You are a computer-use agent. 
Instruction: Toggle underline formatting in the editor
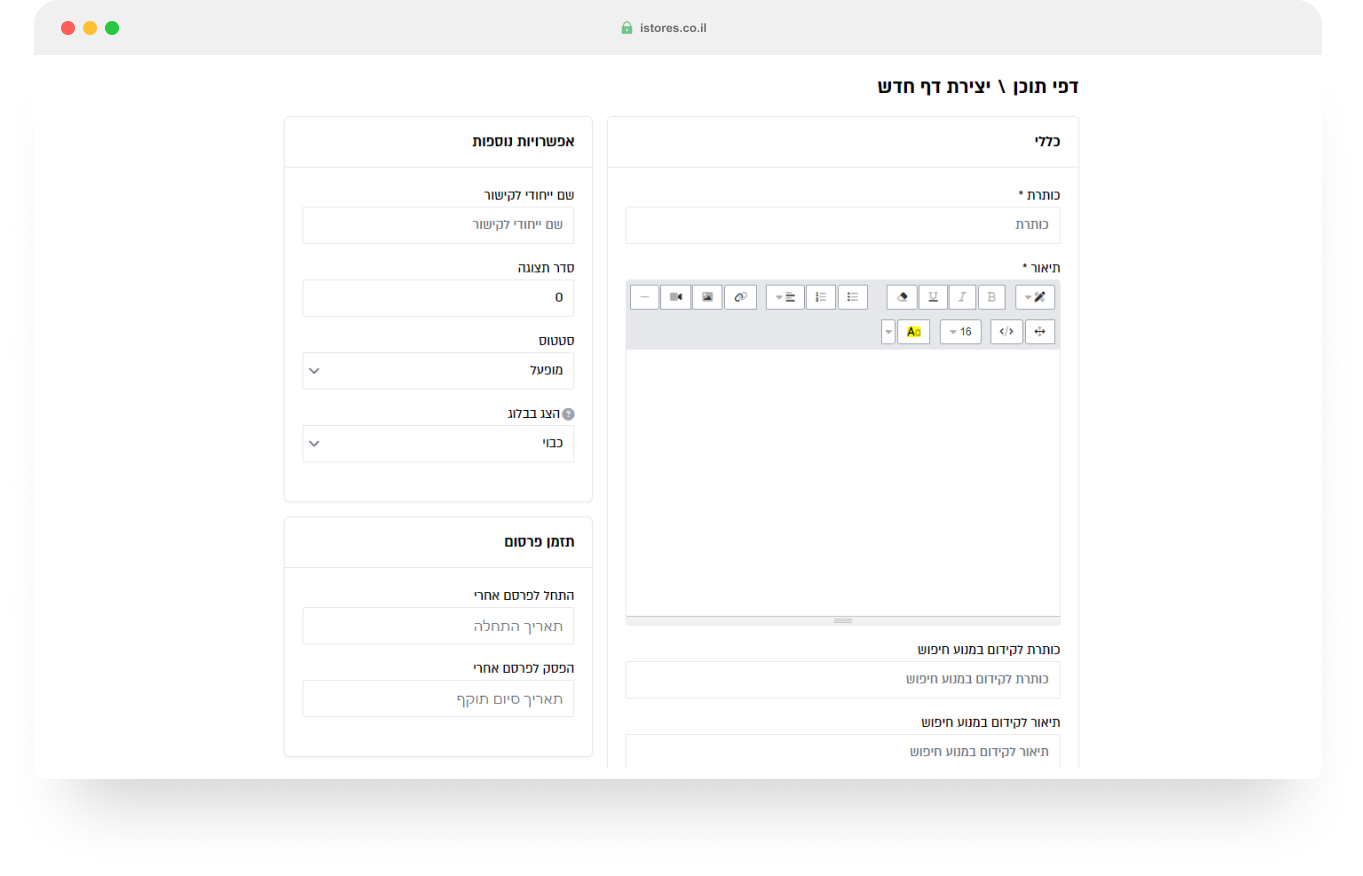(x=933, y=297)
